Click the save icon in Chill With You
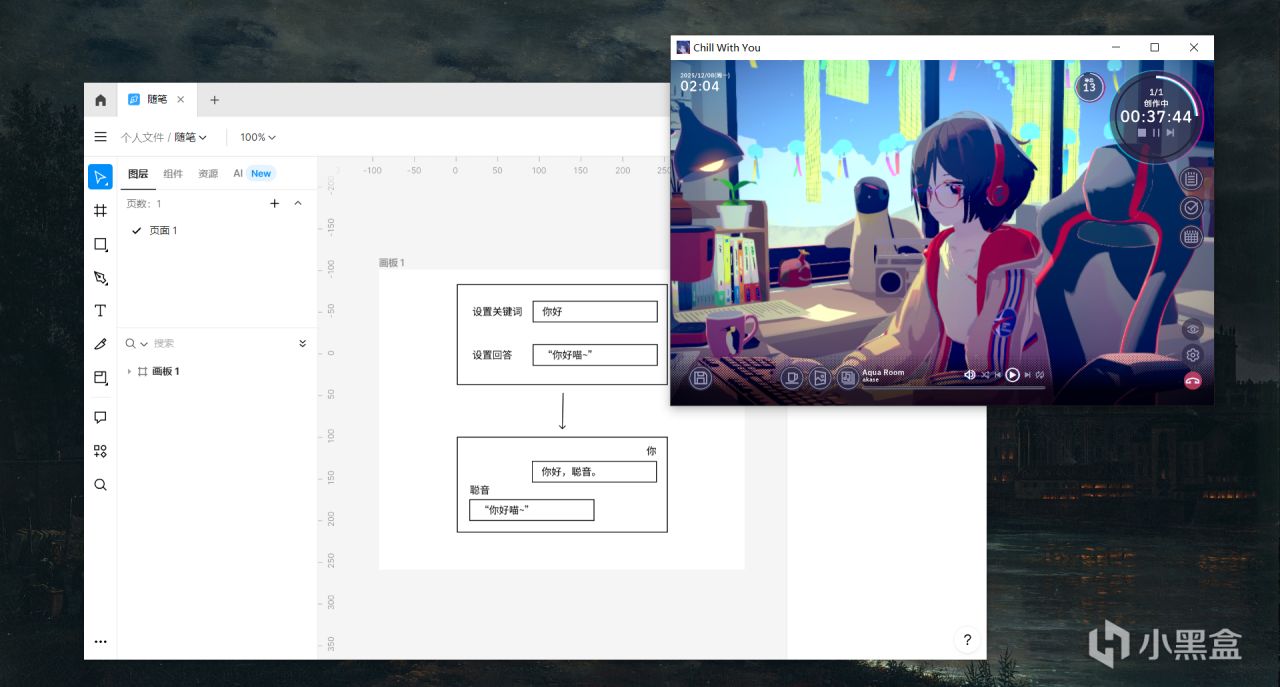Viewport: 1280px width, 687px height. pyautogui.click(x=700, y=378)
